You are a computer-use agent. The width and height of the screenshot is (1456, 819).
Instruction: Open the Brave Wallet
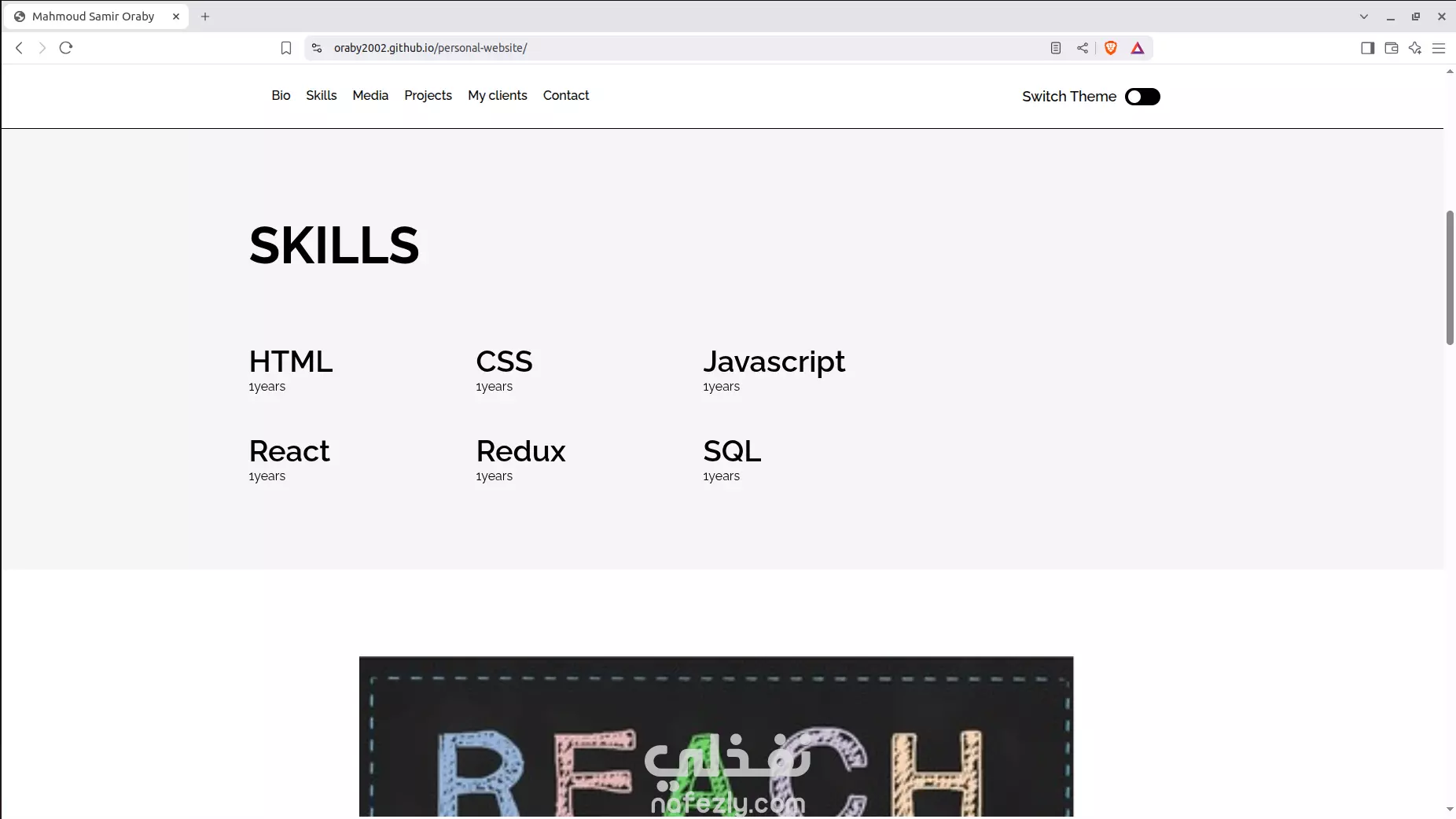point(1391,48)
